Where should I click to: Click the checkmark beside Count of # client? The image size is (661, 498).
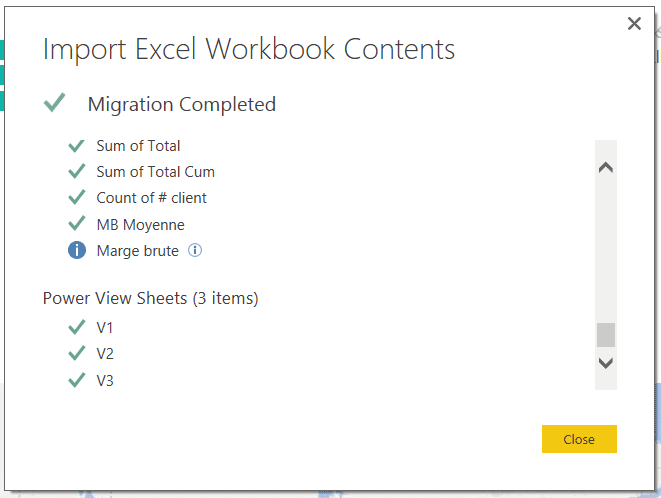[76, 198]
